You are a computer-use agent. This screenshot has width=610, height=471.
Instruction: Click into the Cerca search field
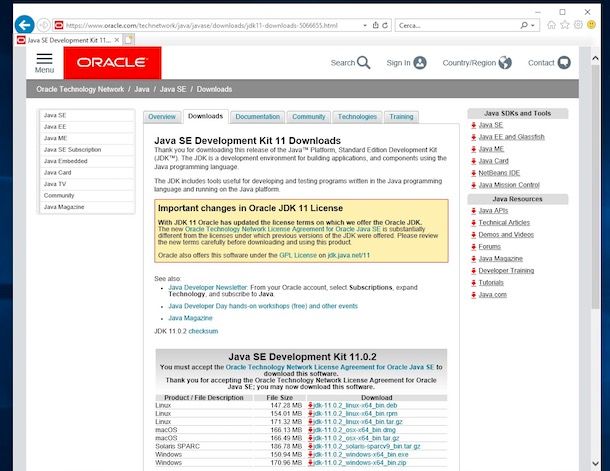pos(457,25)
